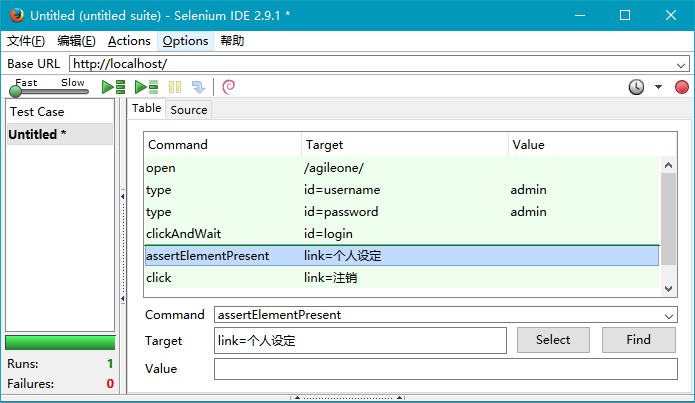This screenshot has width=695, height=403.
Task: Click left arrow on bottom splitter
Action: pos(297,398)
